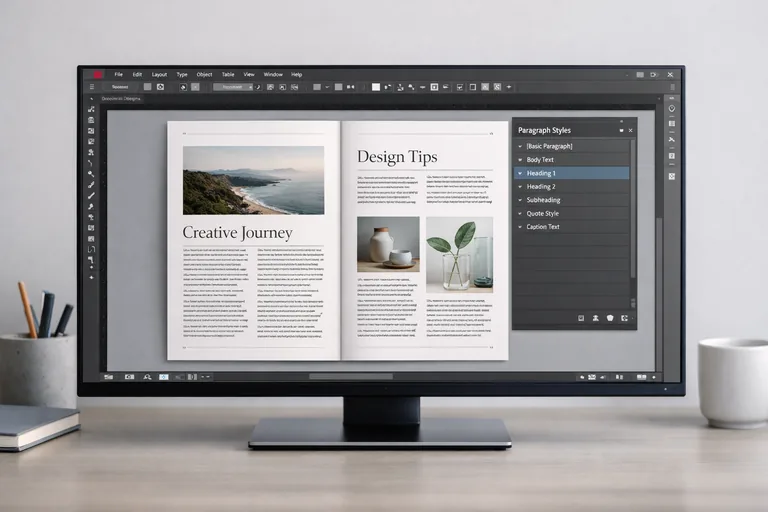The image size is (768, 512).
Task: Expand the arrow beside Body Text style
Action: point(520,160)
